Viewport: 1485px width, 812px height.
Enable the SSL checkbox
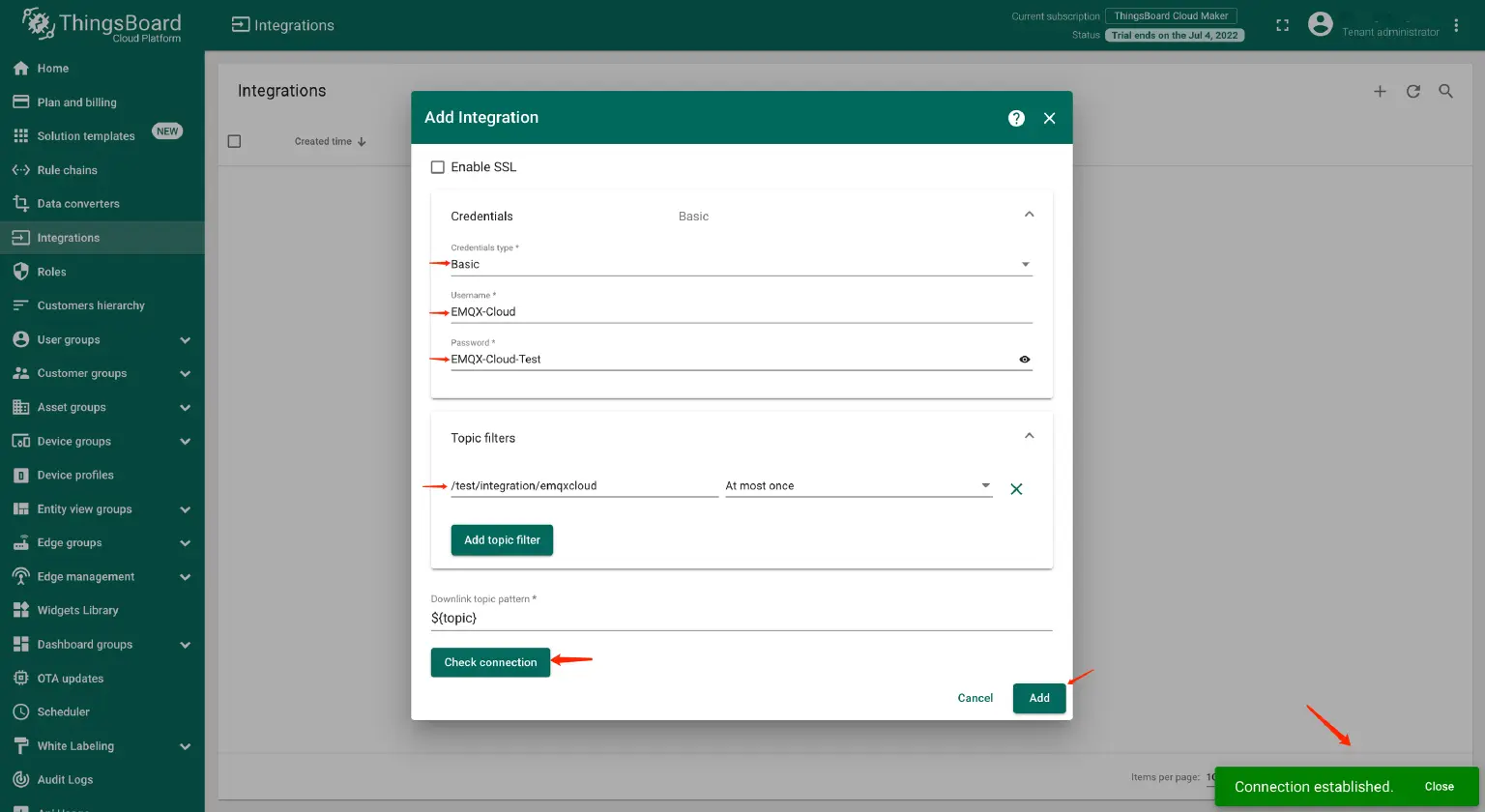pyautogui.click(x=438, y=167)
